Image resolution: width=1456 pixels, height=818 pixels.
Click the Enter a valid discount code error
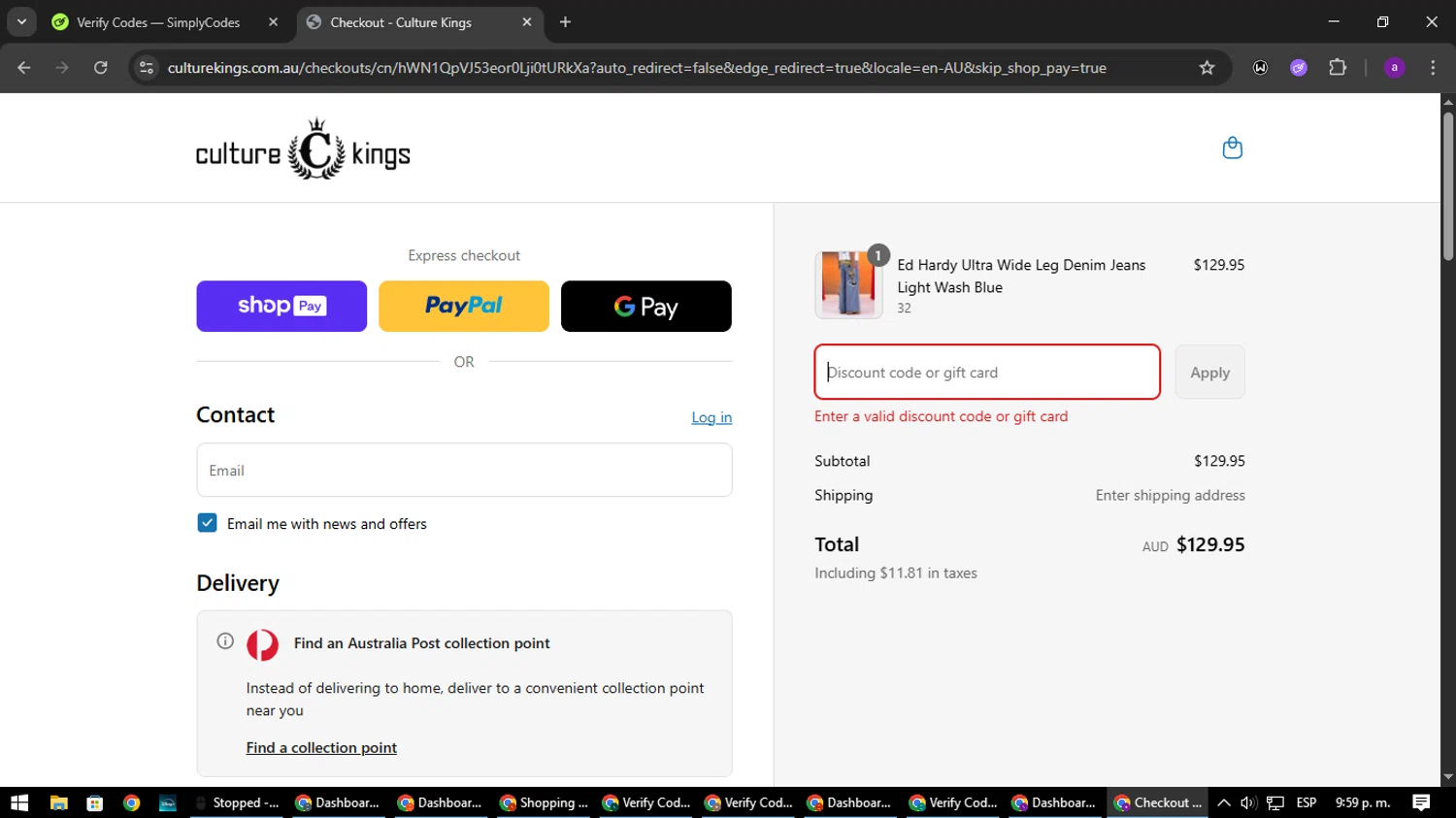[941, 416]
